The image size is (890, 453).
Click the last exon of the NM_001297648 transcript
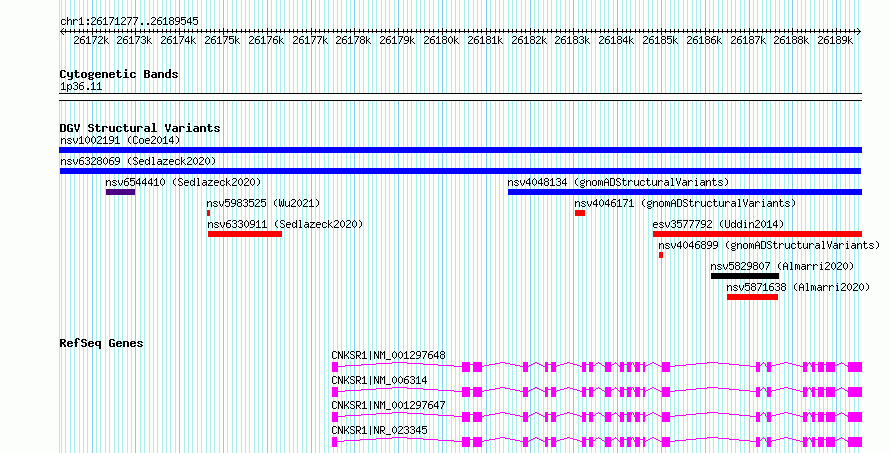click(x=855, y=367)
